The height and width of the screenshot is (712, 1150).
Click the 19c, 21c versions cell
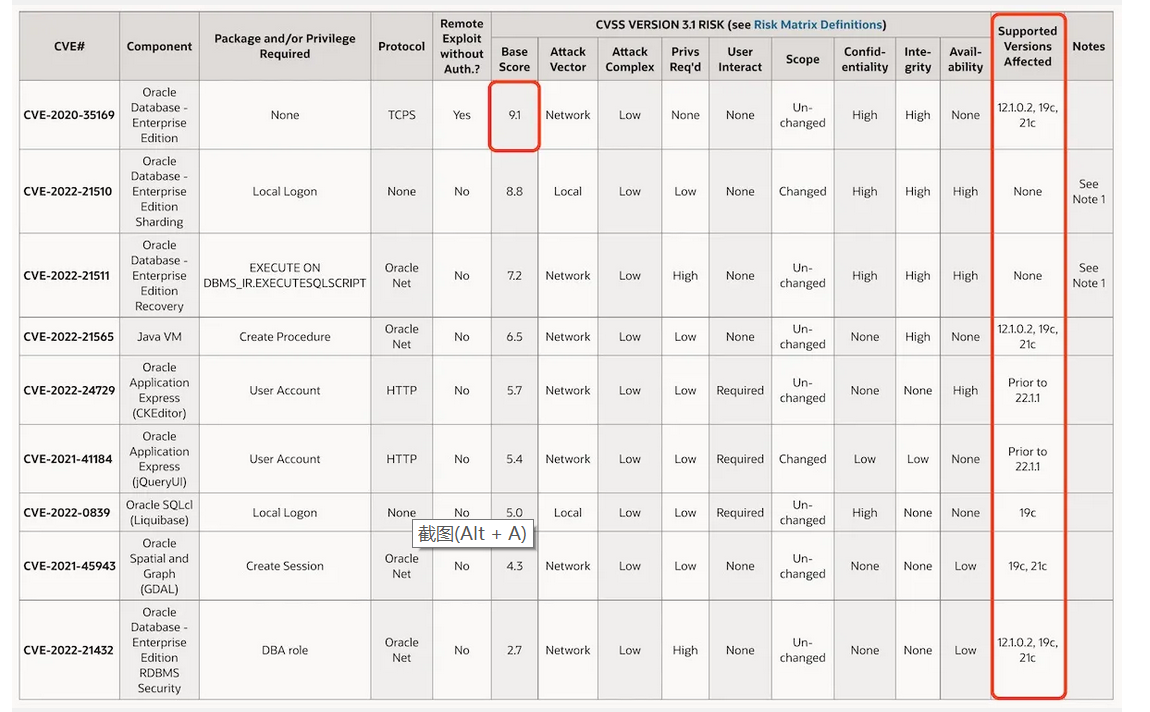tap(1028, 566)
